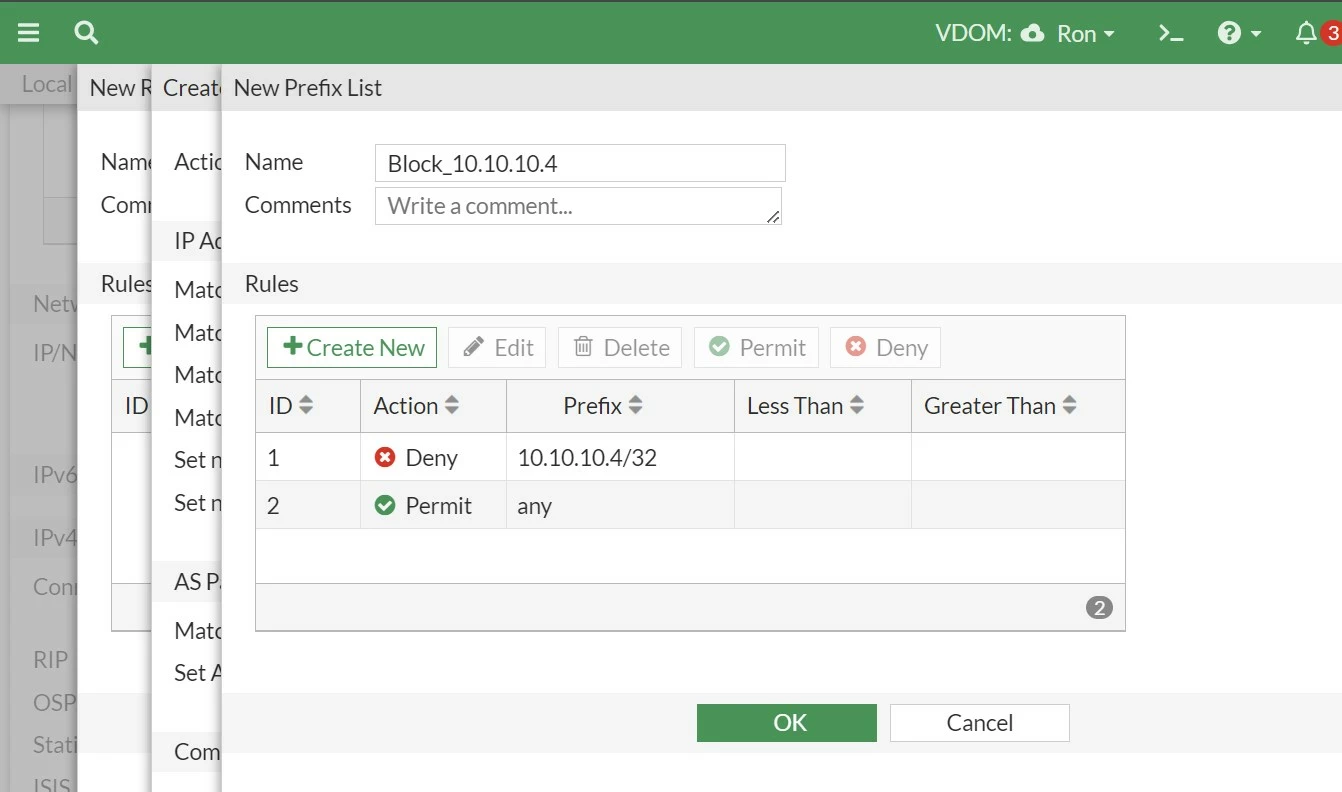Click the rule count badge 2

[x=1099, y=607]
